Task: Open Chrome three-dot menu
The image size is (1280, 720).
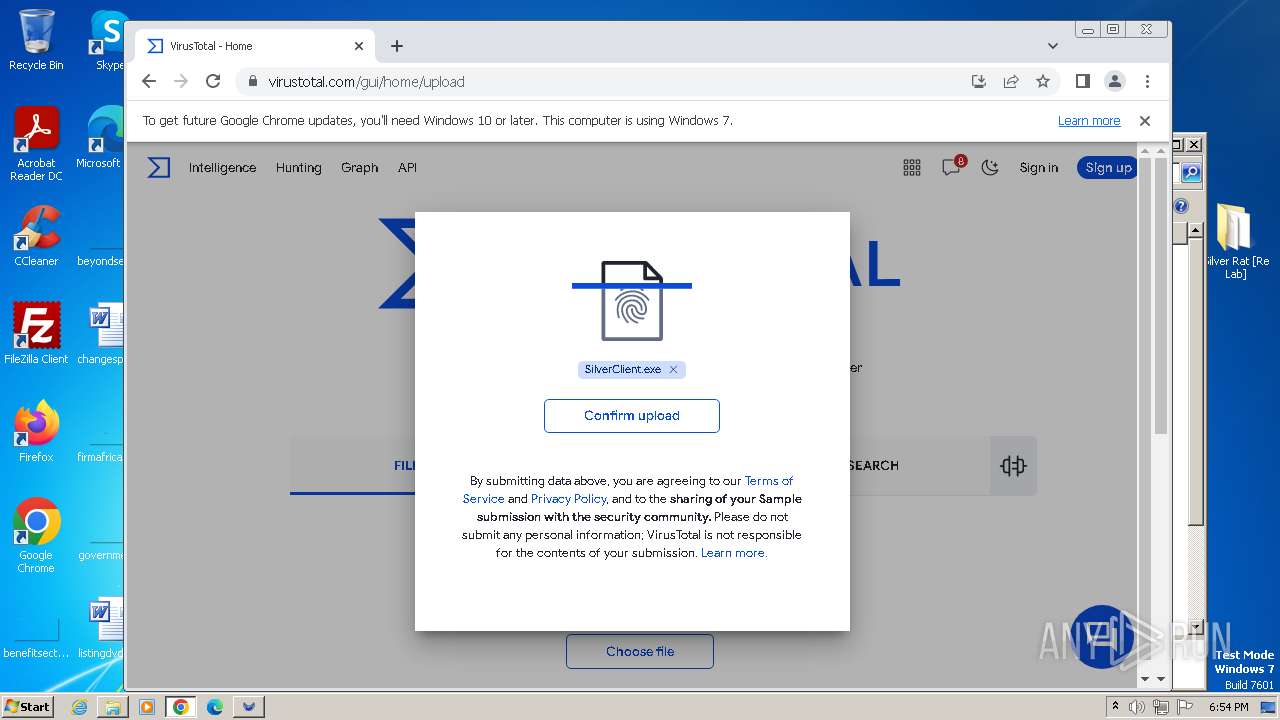Action: (1147, 81)
